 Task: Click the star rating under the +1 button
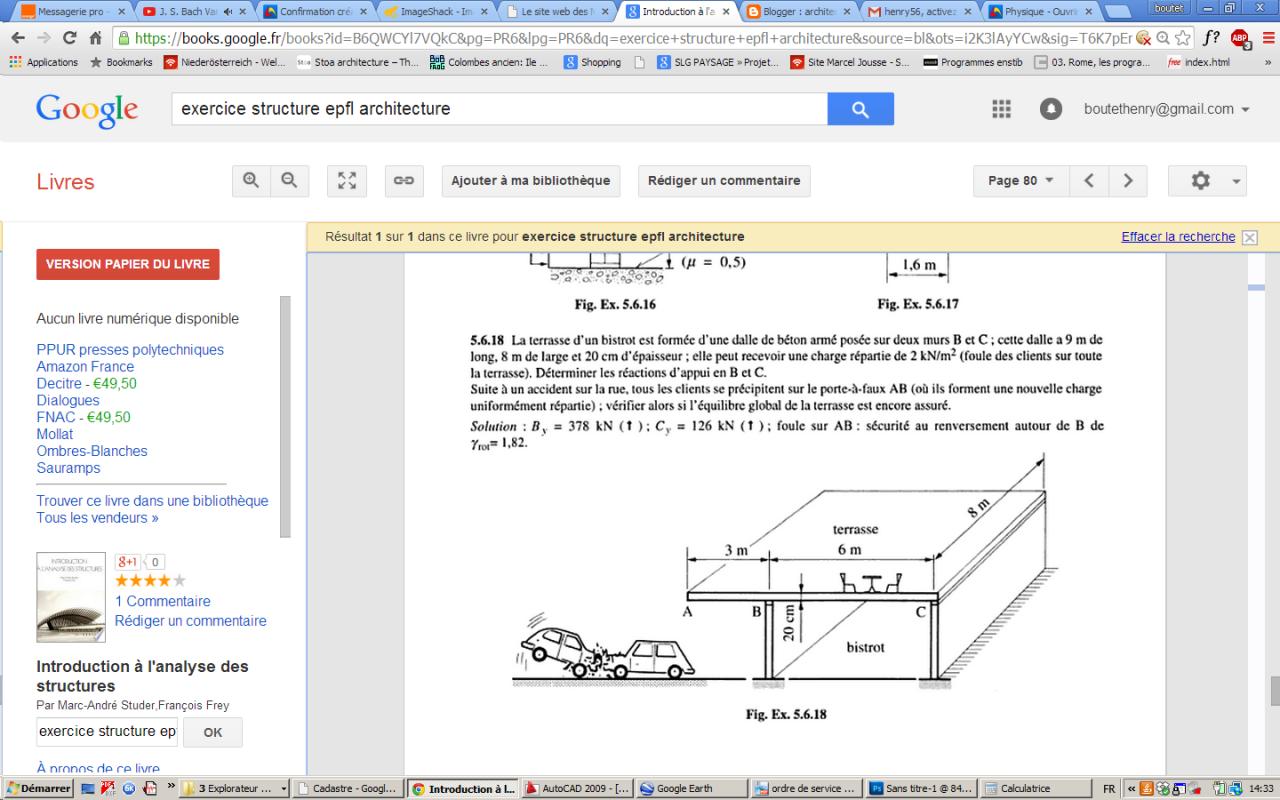[x=151, y=581]
